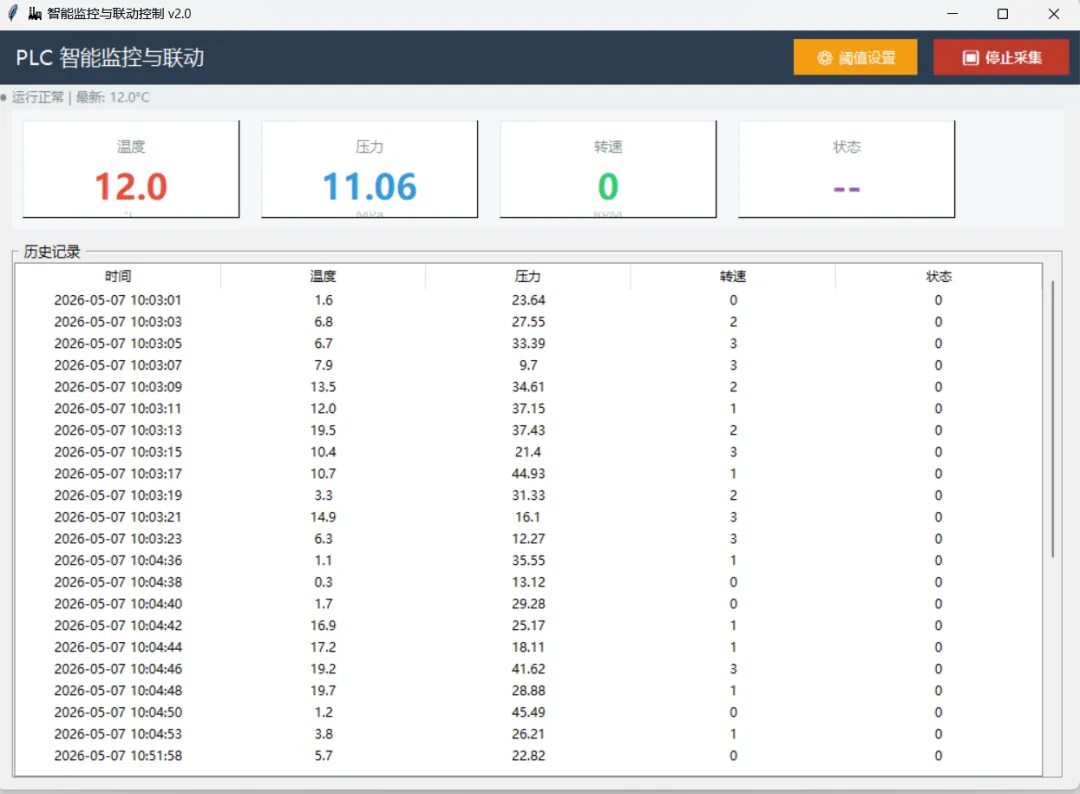Click the 停止采集 stop collection button
This screenshot has width=1080, height=794.
tap(1001, 57)
